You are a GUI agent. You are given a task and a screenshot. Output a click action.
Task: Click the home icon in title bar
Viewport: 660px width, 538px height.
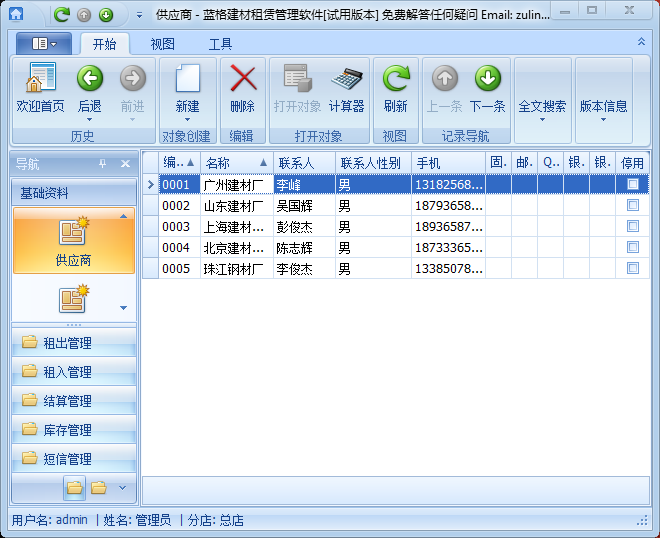click(16, 14)
